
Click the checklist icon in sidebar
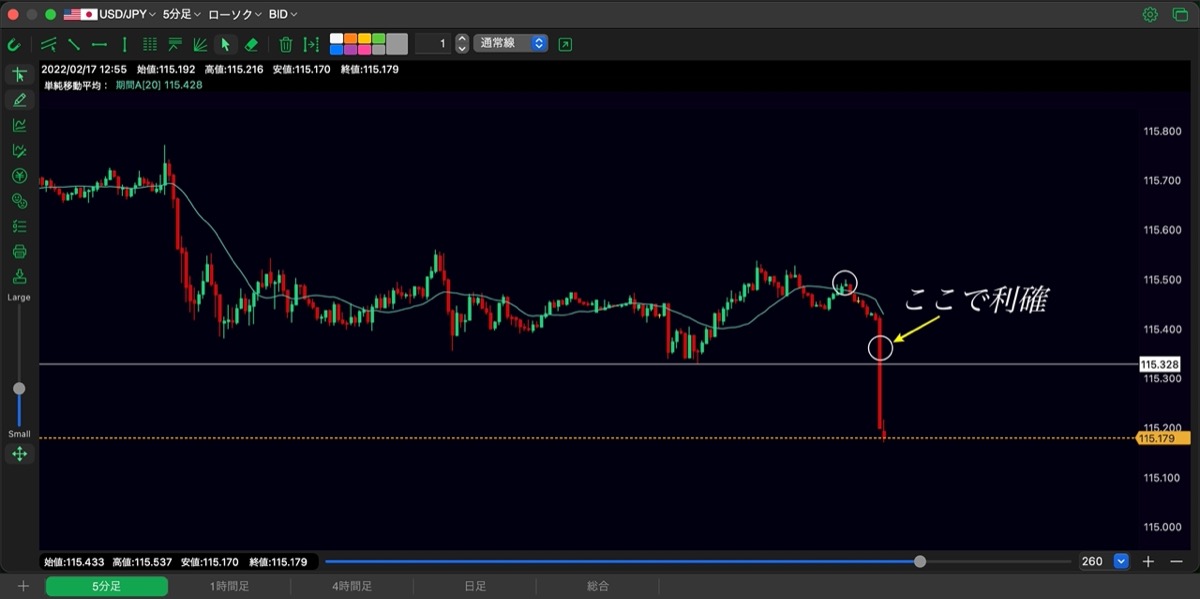tap(19, 226)
